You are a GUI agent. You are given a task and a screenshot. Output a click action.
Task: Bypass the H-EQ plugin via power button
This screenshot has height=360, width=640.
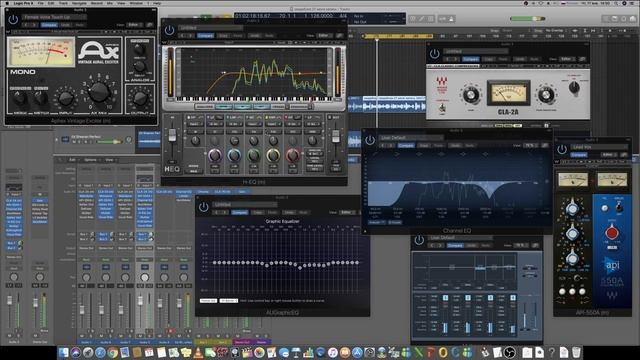point(169,30)
